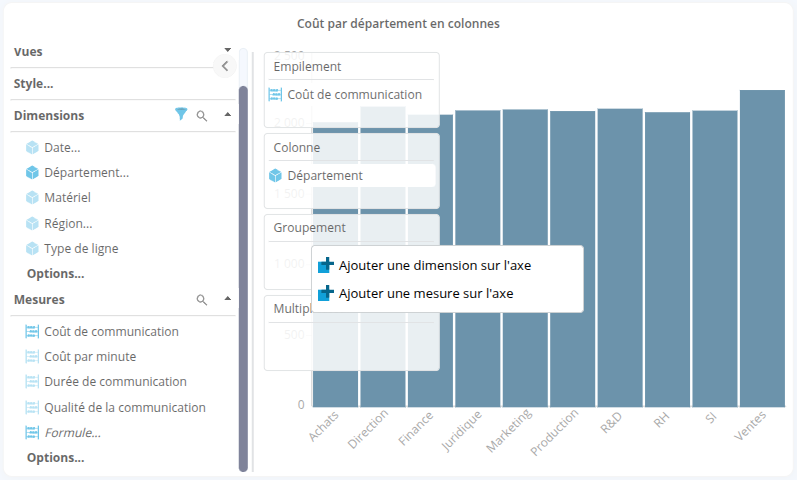The height and width of the screenshot is (480, 797).
Task: Click the search icon next to Dimensions
Action: (x=202, y=116)
